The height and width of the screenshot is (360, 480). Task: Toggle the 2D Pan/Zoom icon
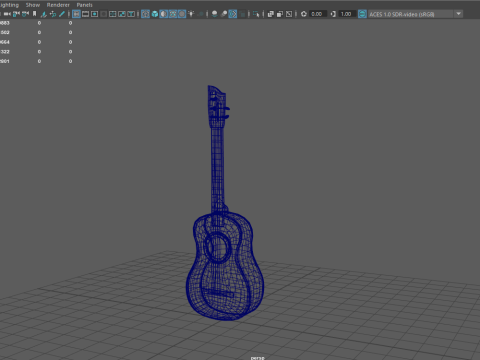pos(53,14)
